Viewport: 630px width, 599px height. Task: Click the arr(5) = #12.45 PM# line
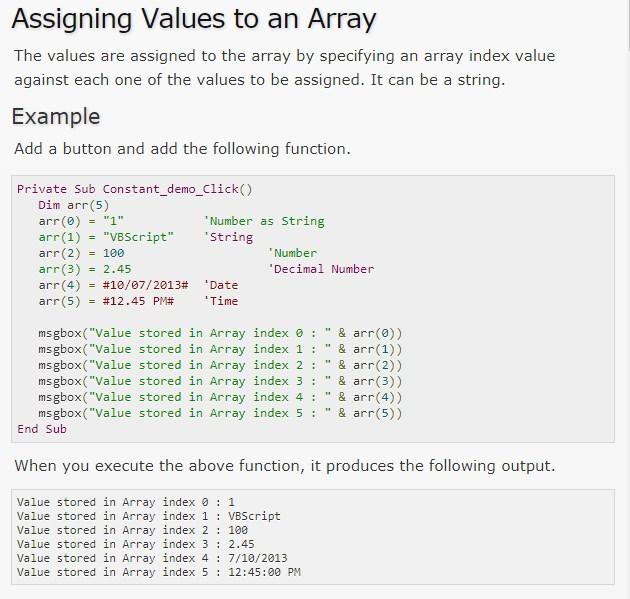[106, 301]
